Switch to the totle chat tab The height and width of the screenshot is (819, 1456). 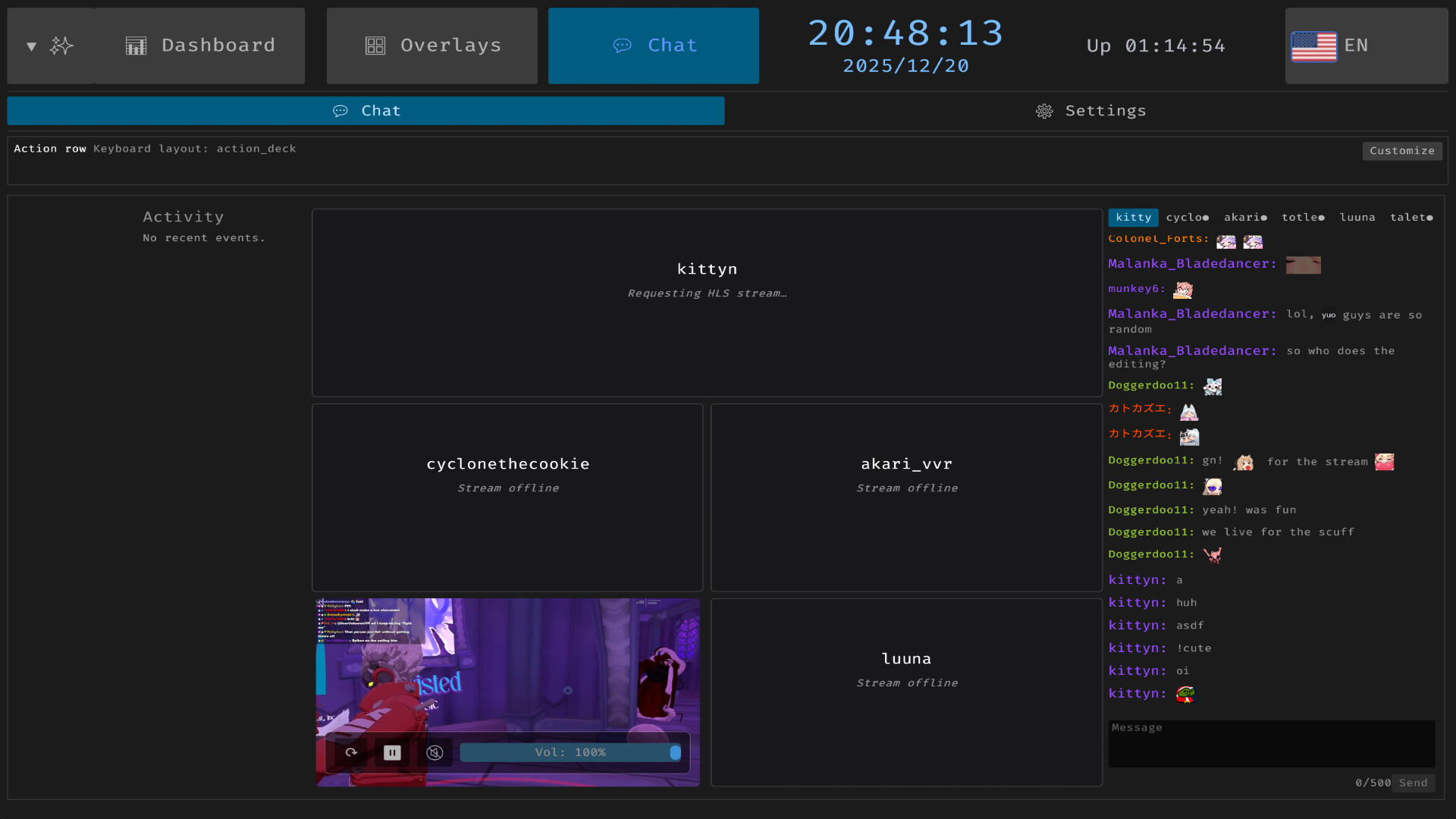coord(1300,218)
